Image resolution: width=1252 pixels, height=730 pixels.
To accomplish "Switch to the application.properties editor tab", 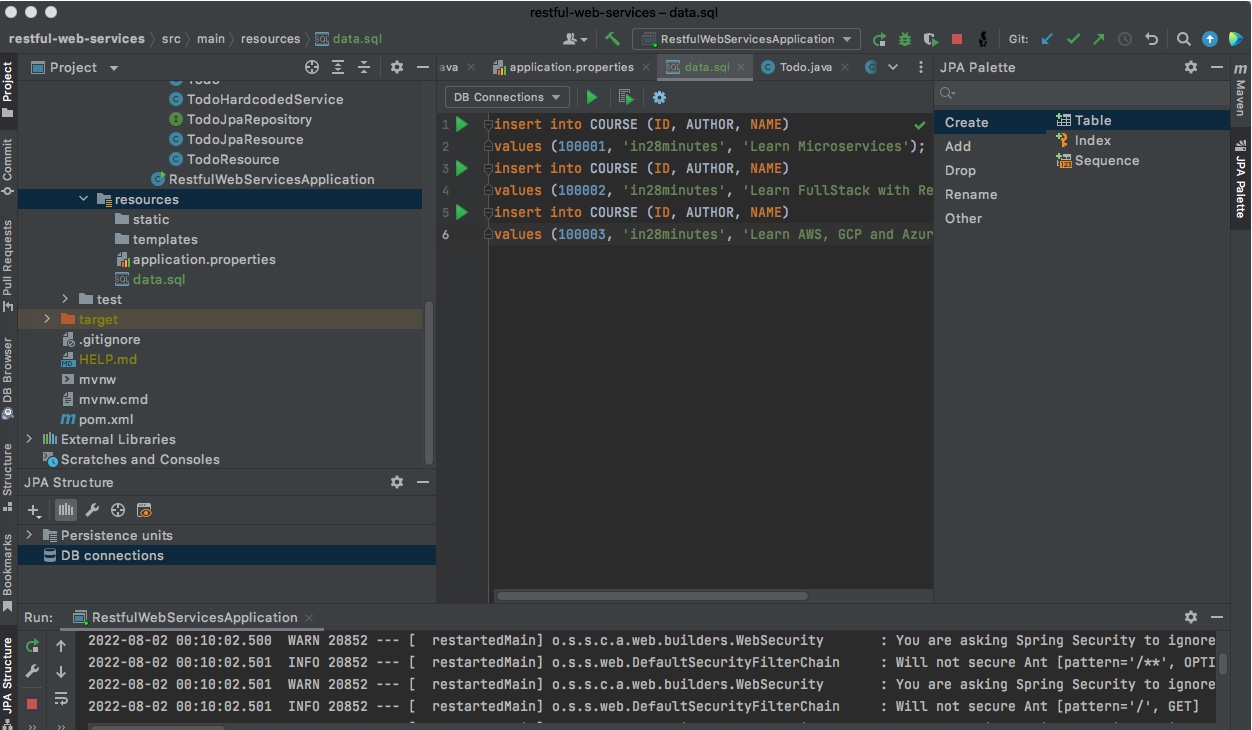I will pos(570,67).
